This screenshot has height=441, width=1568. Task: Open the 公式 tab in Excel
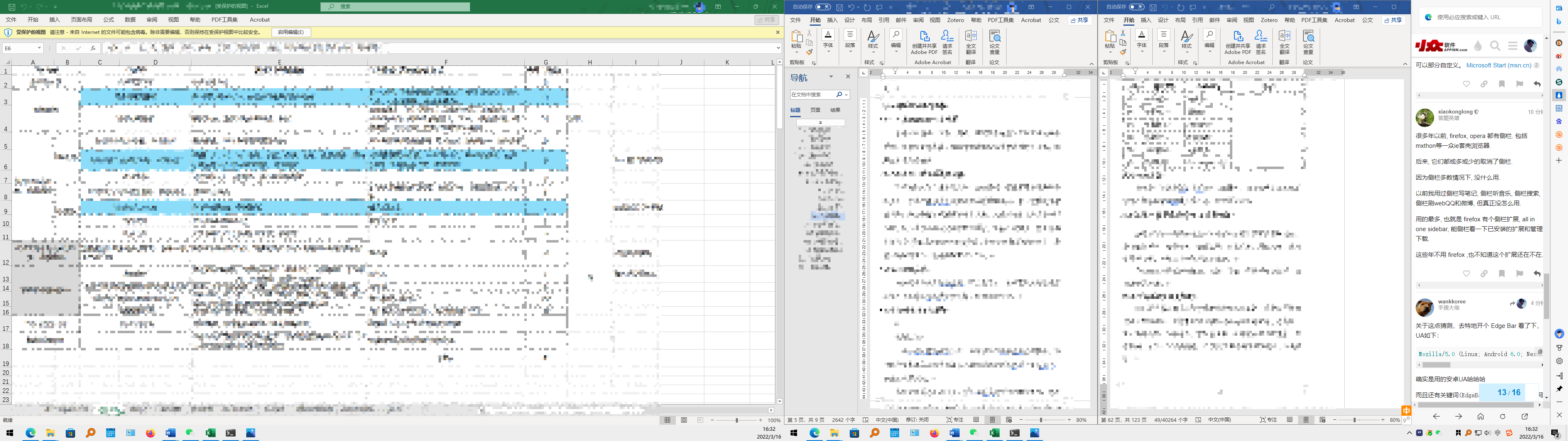[x=108, y=20]
